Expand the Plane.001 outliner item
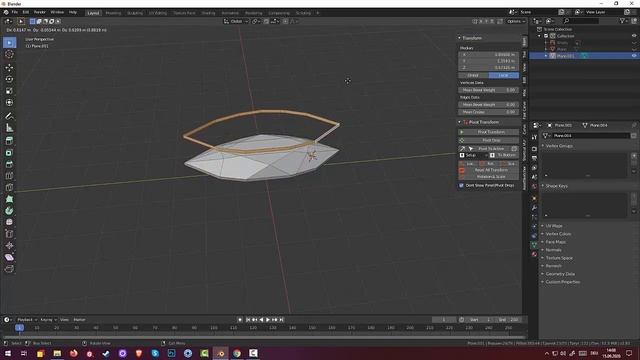The height and width of the screenshot is (360, 640). 546,56
